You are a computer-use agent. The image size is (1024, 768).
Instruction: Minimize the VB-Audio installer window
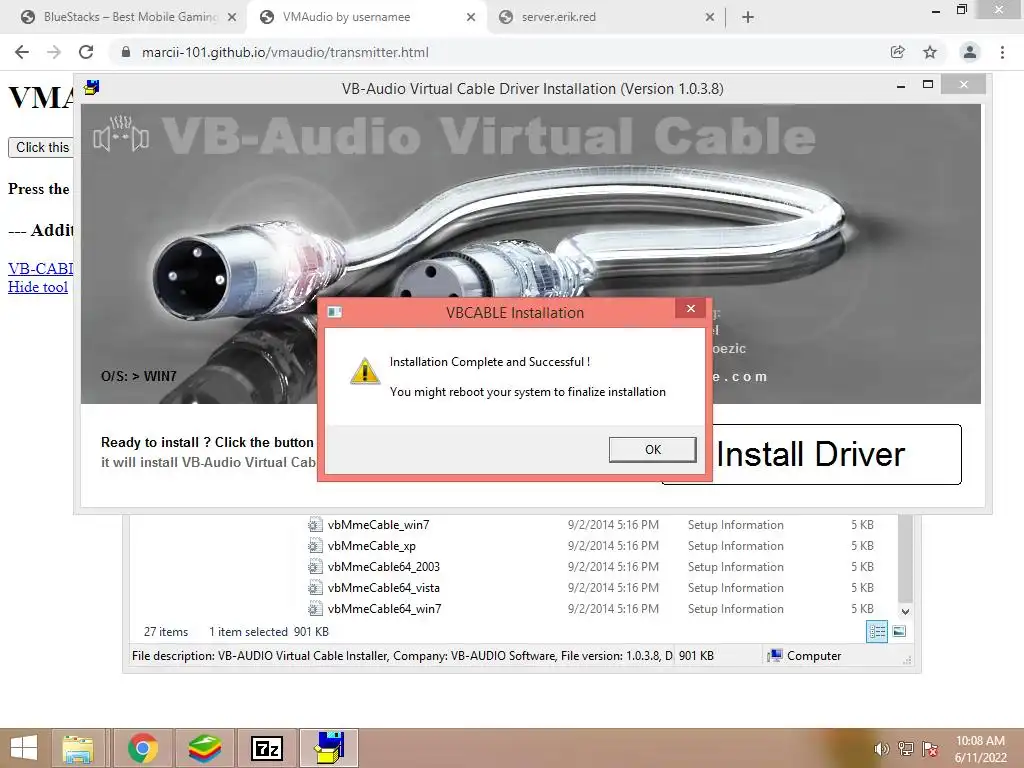901,85
